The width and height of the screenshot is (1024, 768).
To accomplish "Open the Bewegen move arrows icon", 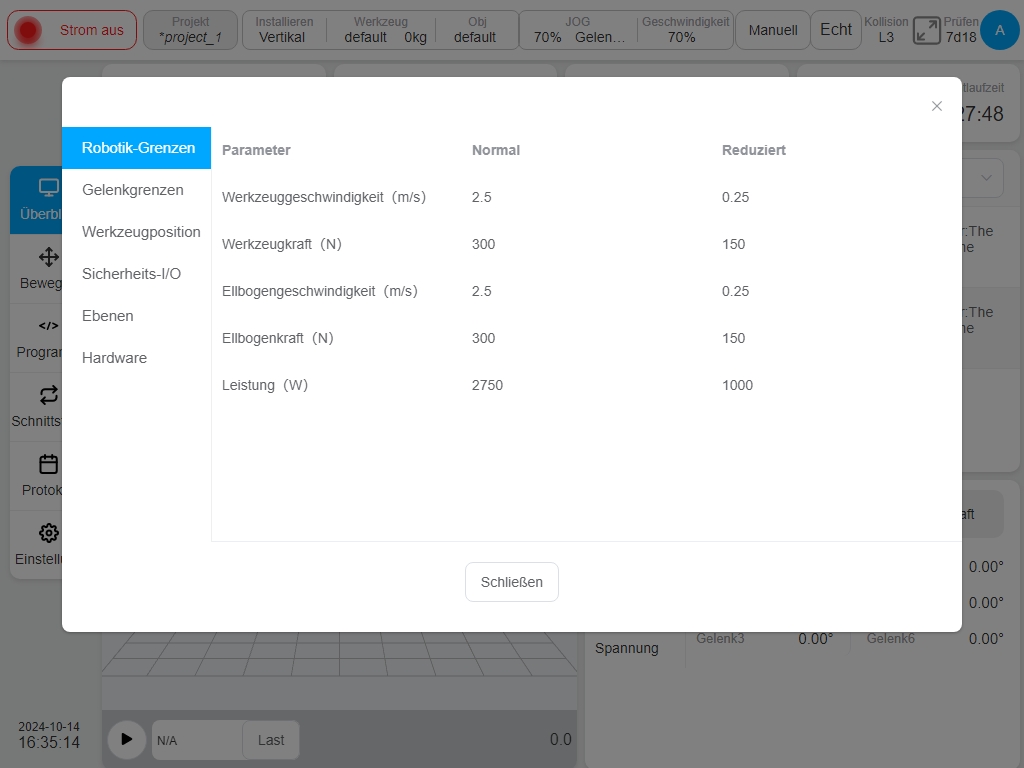I will [x=48, y=257].
